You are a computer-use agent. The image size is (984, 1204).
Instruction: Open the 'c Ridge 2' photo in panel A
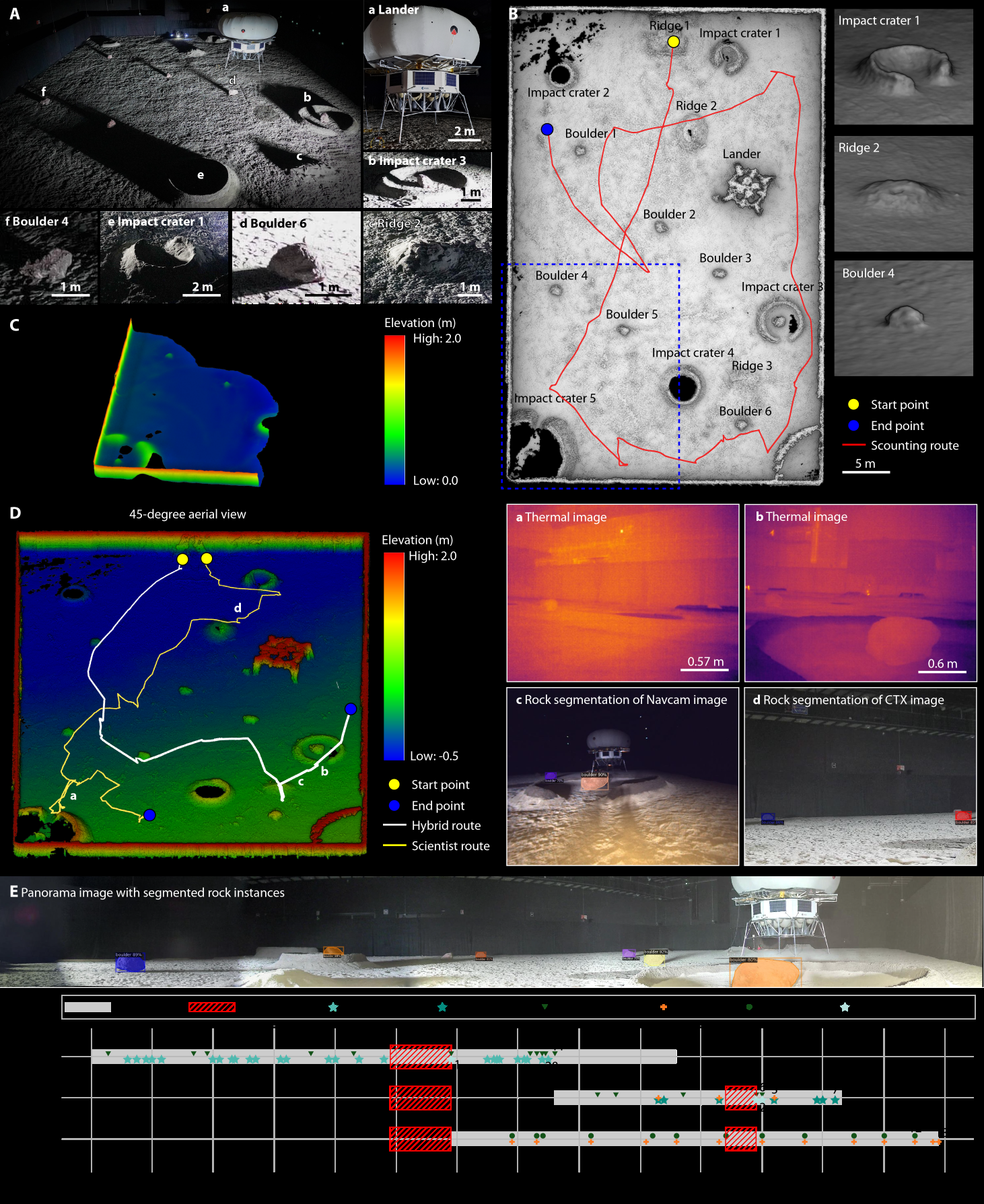427,258
